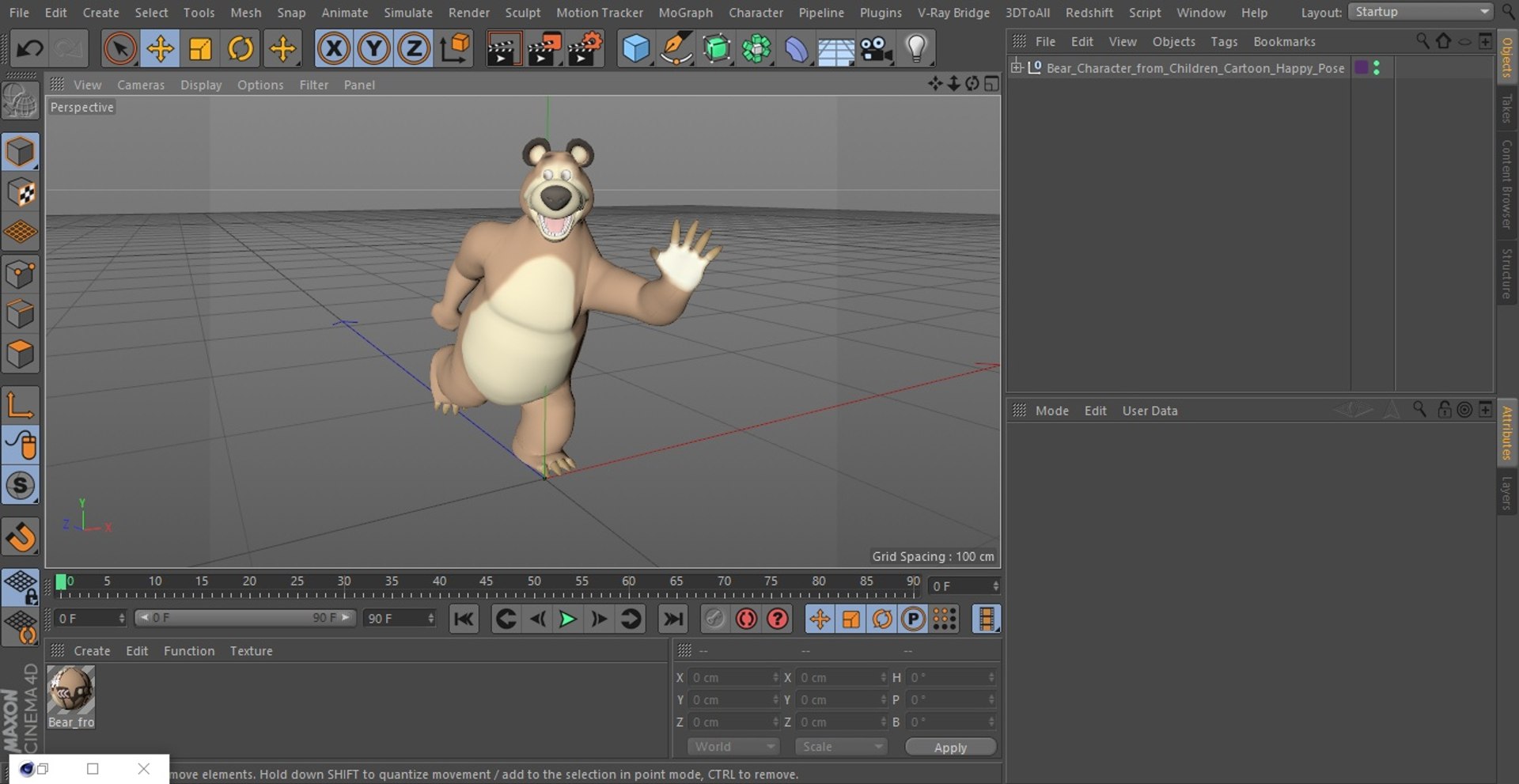
Task: Switch to Texture mode checkered cube
Action: [x=21, y=192]
